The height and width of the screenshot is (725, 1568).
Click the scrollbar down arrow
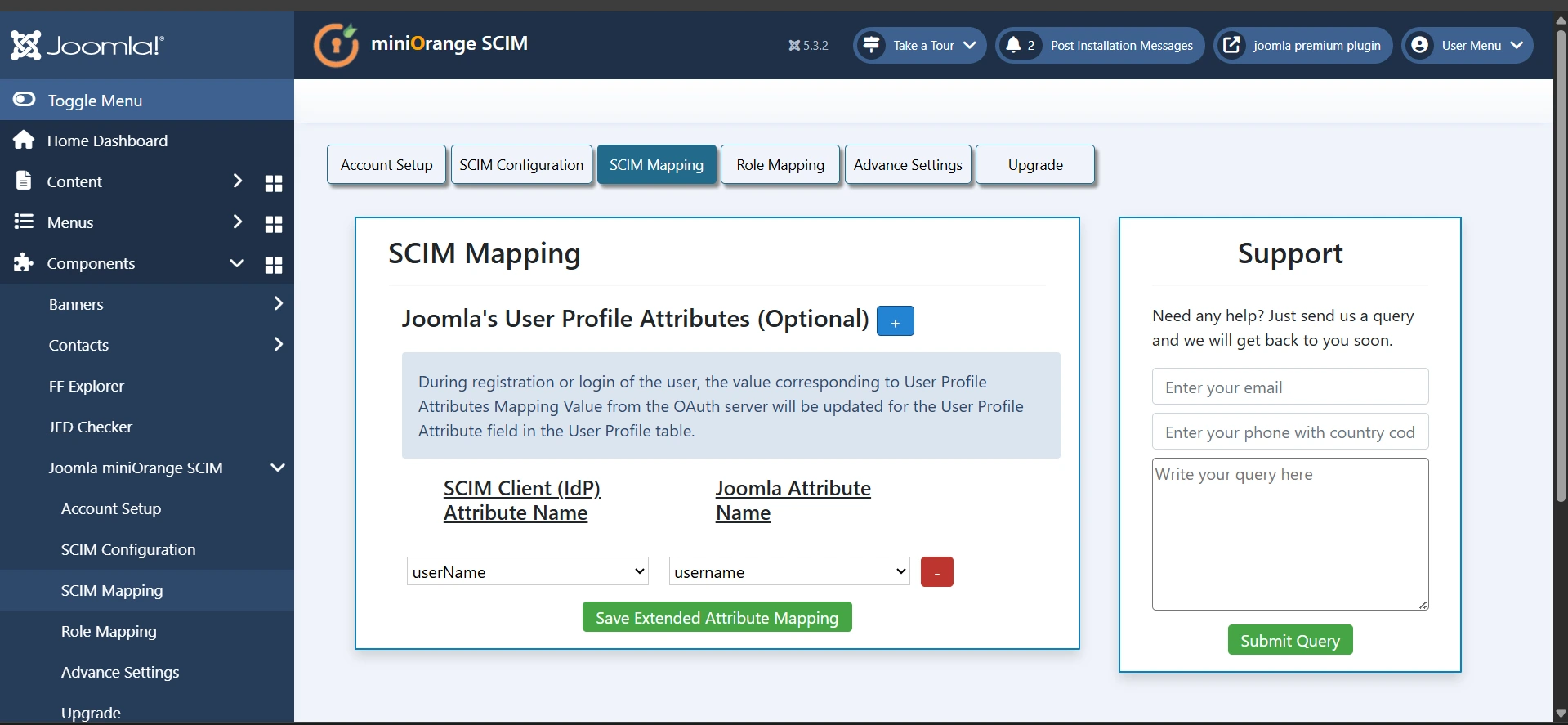1561,714
